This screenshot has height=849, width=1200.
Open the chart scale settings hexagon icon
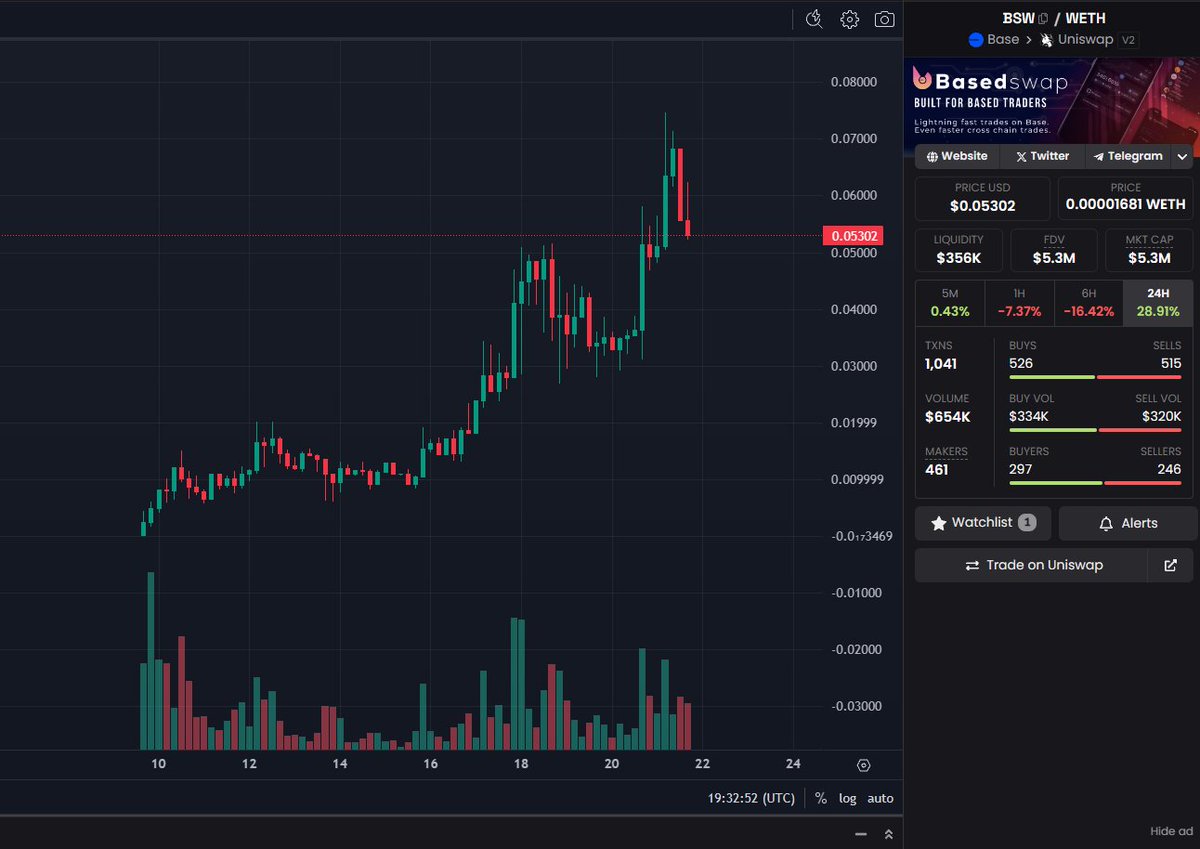coord(864,766)
